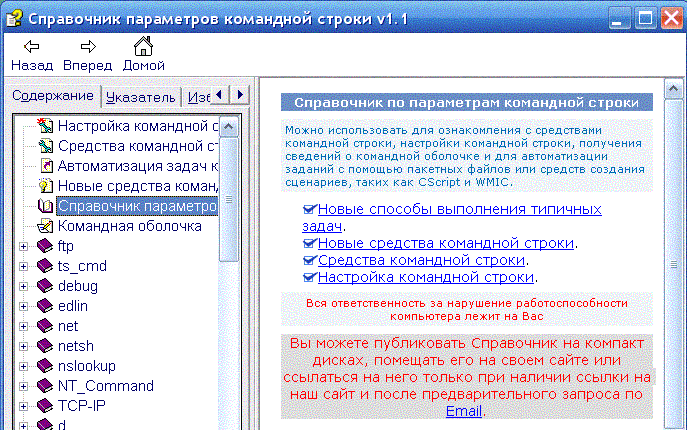Viewport: 687px width, 431px height.
Task: Expand the NT_Command tree node
Action: coord(24,386)
